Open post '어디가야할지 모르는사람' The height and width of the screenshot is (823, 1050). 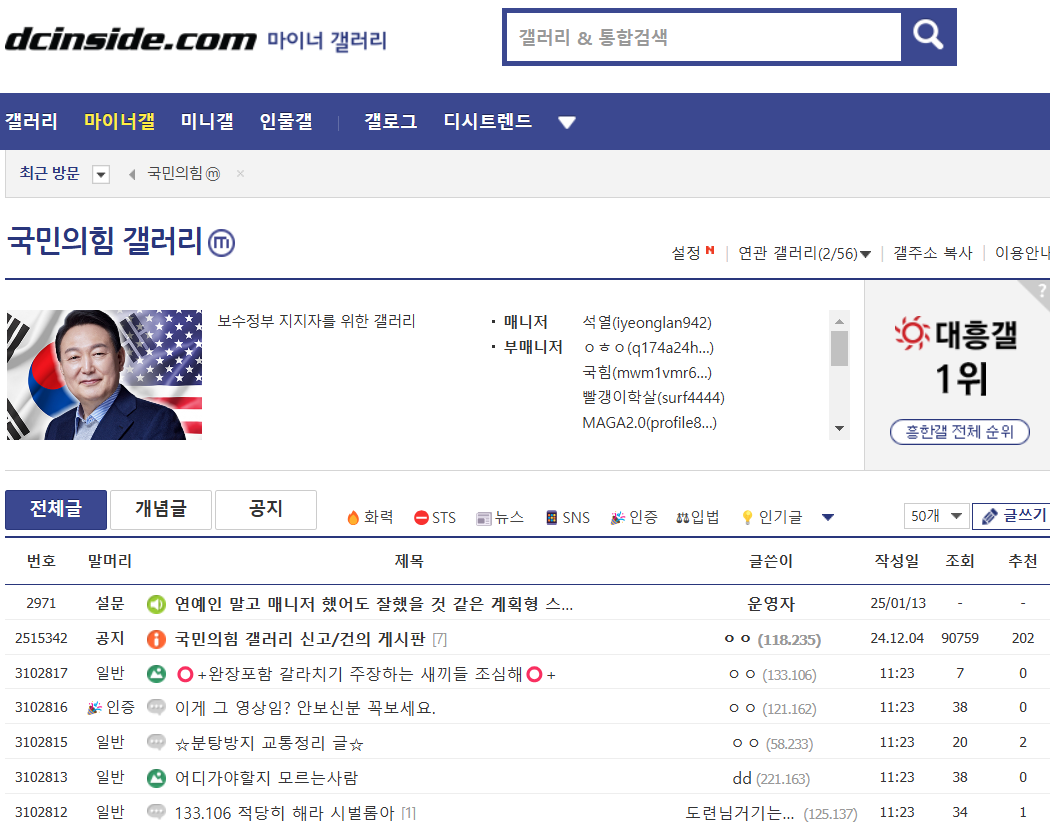coord(267,777)
